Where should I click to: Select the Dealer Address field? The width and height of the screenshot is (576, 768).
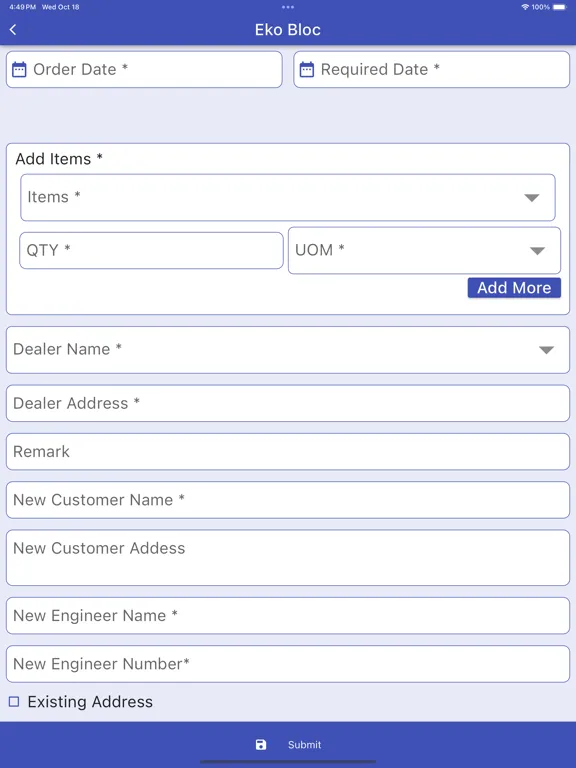[x=288, y=403]
